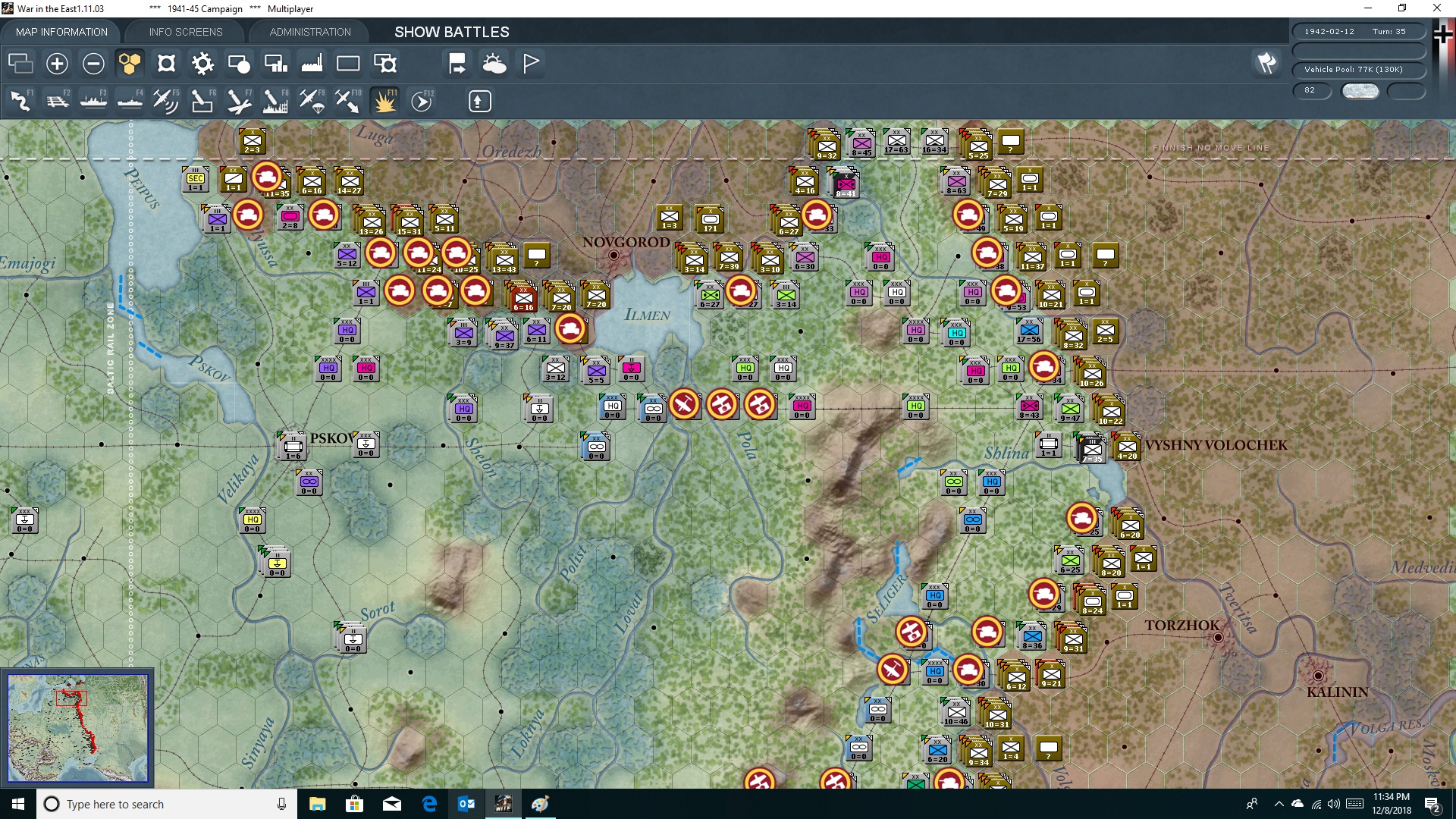Viewport: 1456px width, 819px height.
Task: Click the pennant flag icon
Action: pos(531,64)
